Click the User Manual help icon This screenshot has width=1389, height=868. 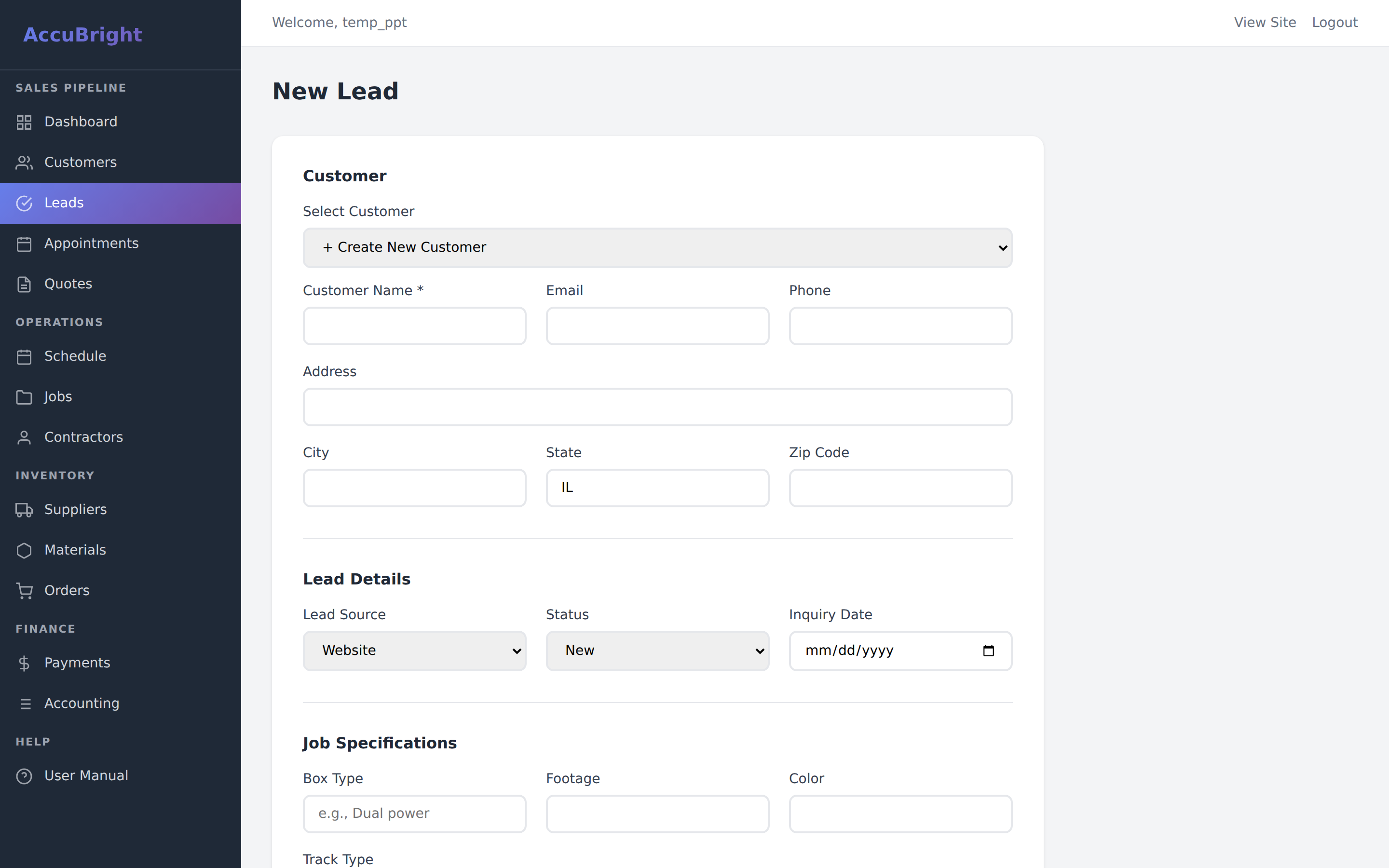tap(24, 775)
